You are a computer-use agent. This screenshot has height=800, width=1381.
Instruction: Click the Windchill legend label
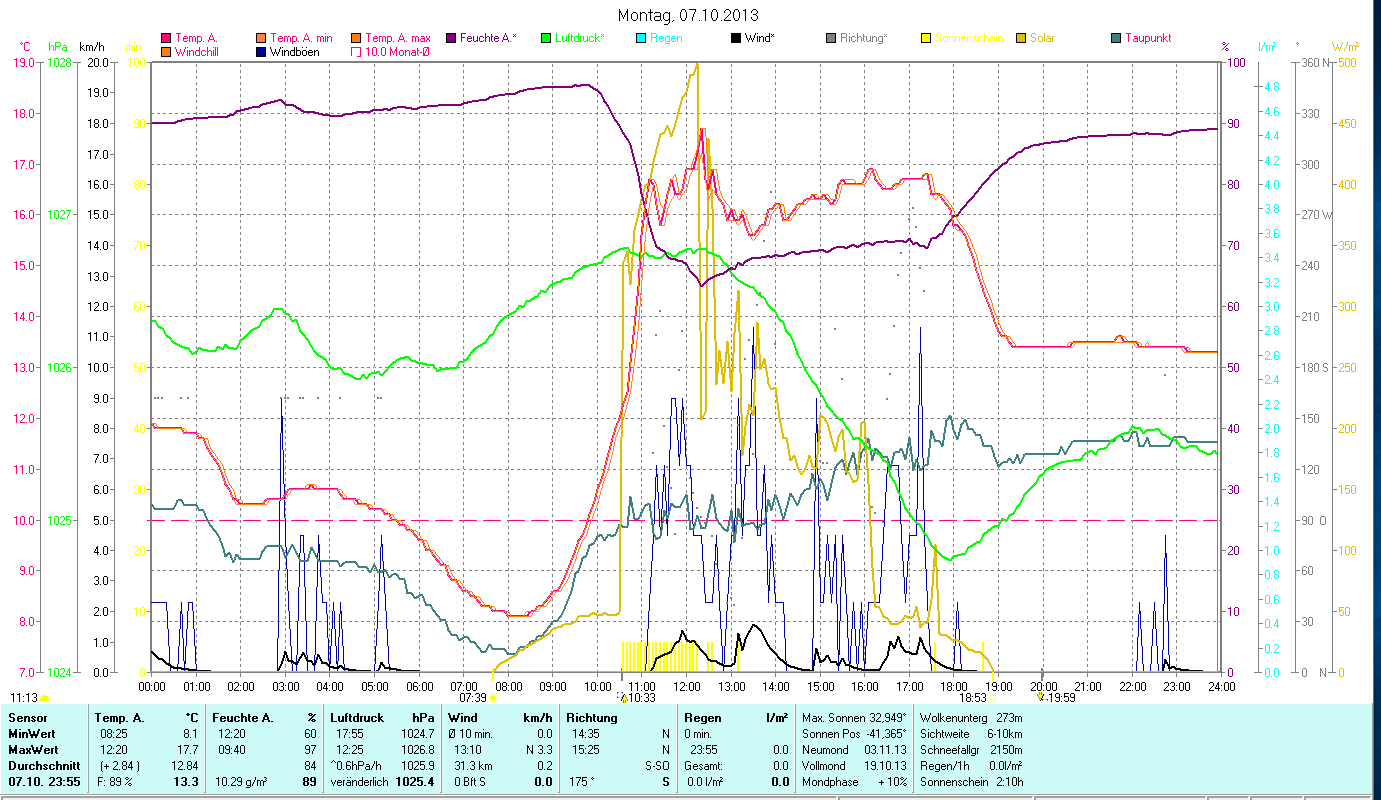tap(198, 51)
